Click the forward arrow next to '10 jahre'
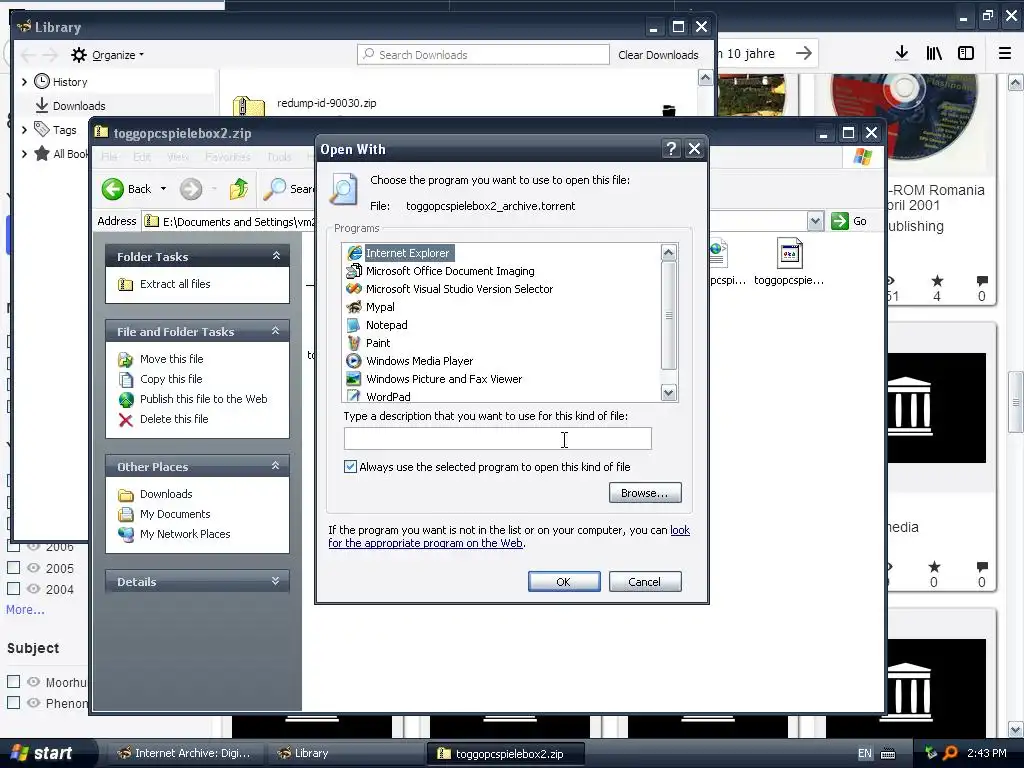 coord(804,53)
